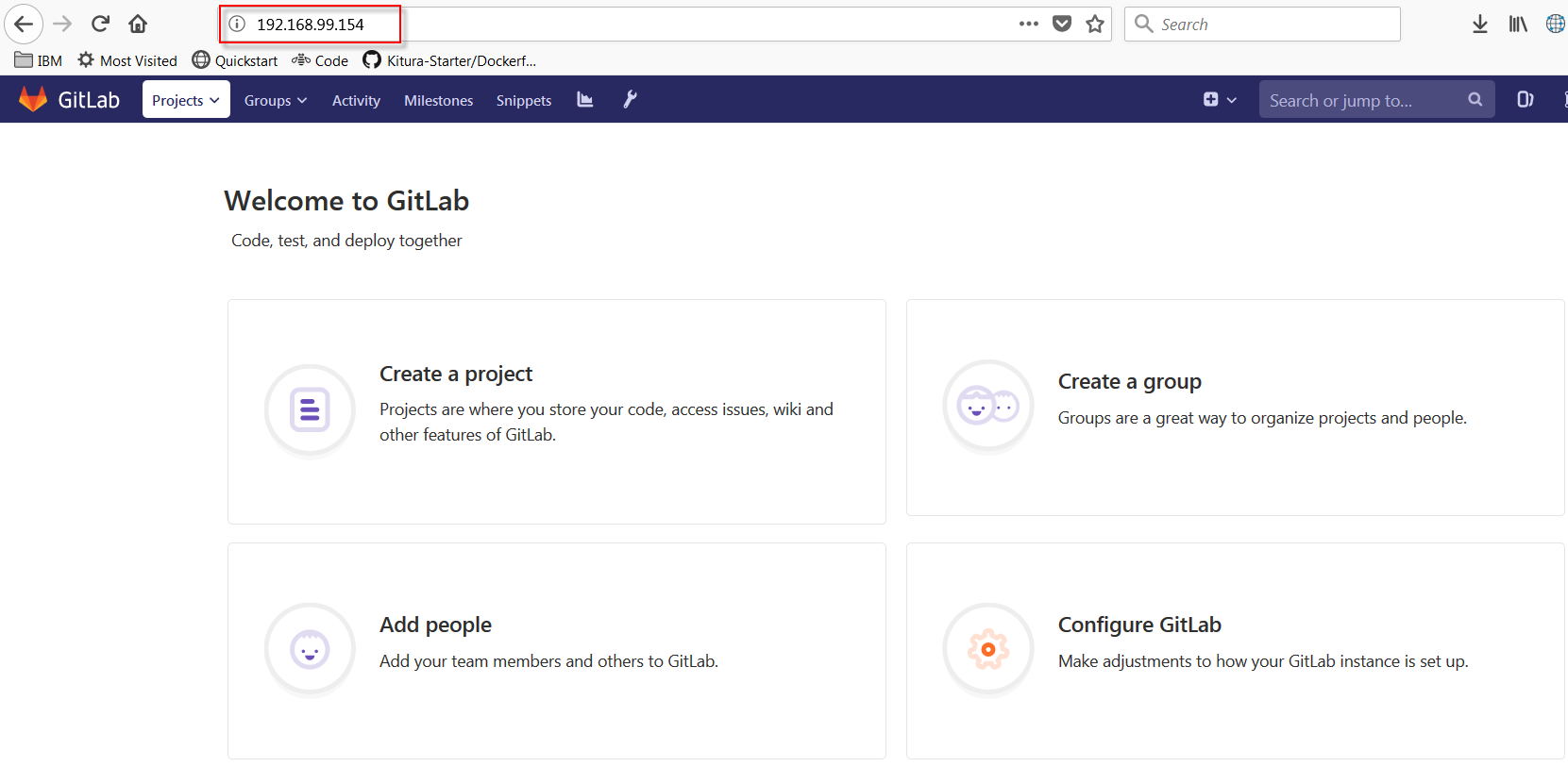Click the Add people heading
The height and width of the screenshot is (767, 1568).
435,625
